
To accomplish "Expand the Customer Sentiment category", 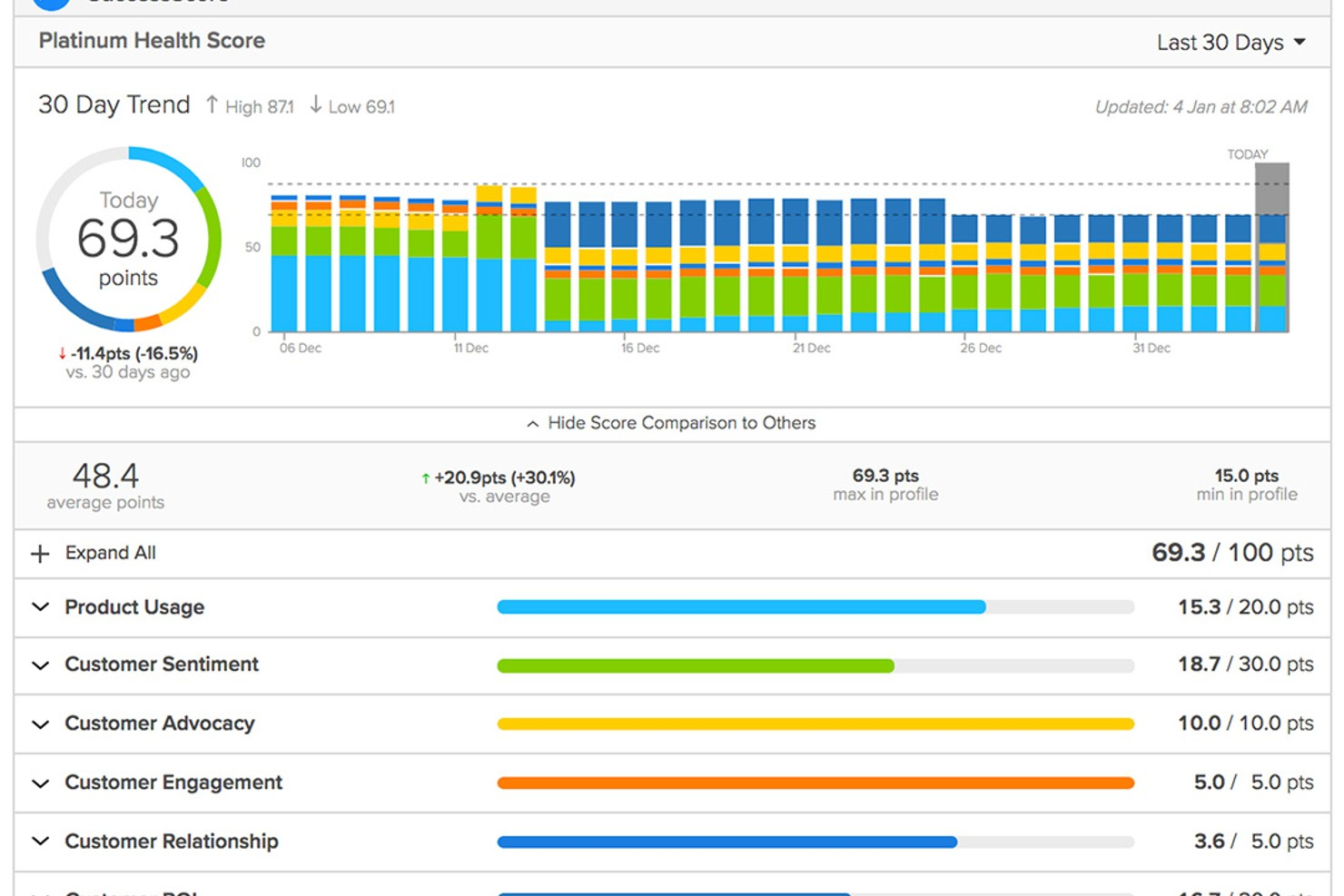I will [38, 665].
